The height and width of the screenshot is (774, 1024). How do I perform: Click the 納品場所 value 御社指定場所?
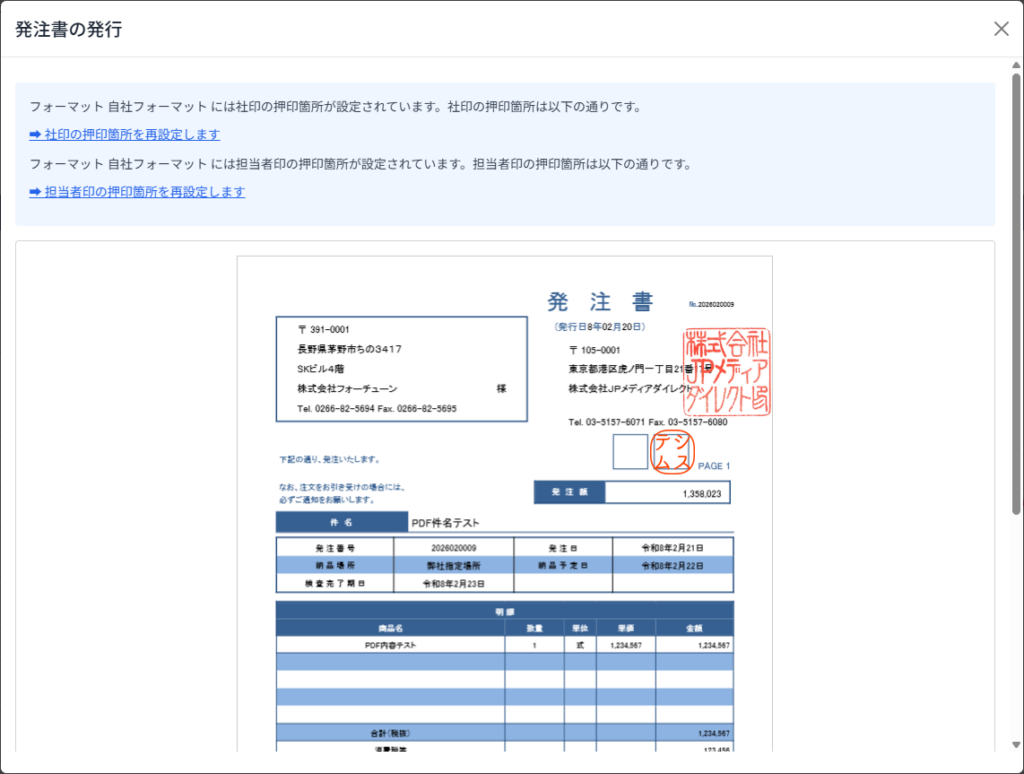(453, 565)
